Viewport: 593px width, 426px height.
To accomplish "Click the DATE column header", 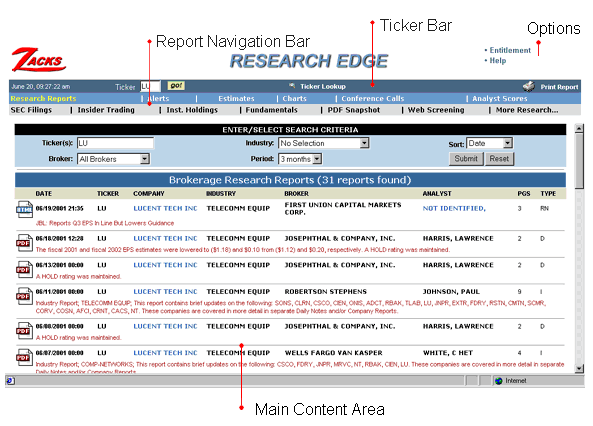I will (x=43, y=193).
